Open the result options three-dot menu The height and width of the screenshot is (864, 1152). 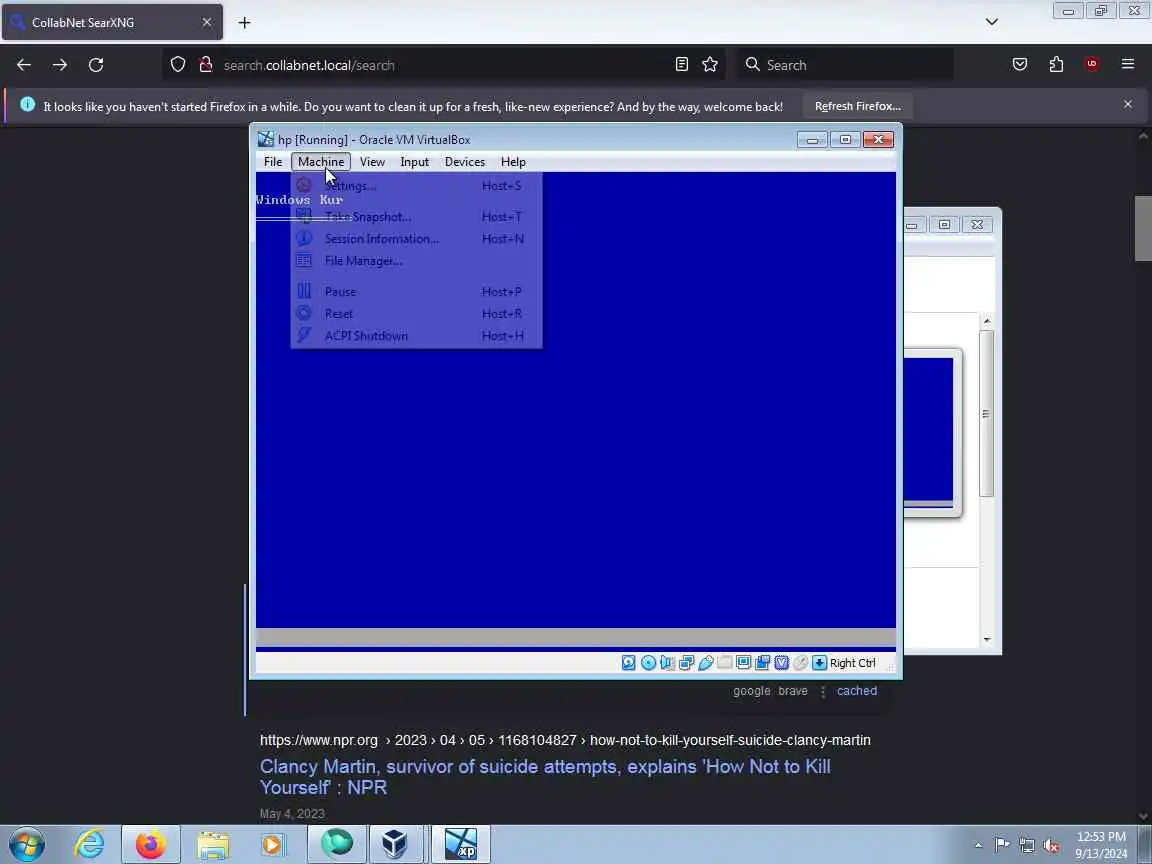pyautogui.click(x=823, y=691)
